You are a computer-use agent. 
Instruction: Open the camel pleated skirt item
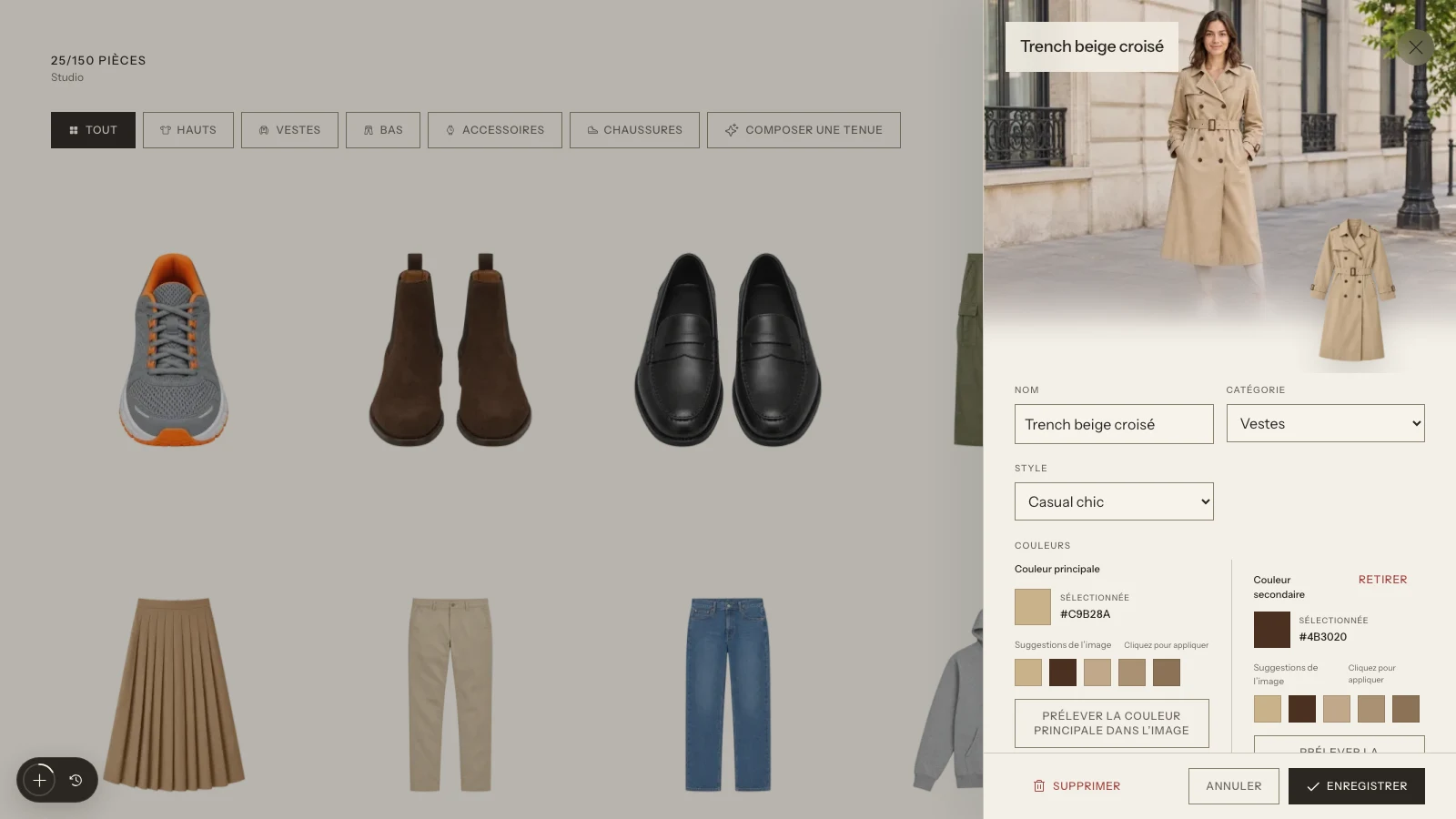coord(173,693)
